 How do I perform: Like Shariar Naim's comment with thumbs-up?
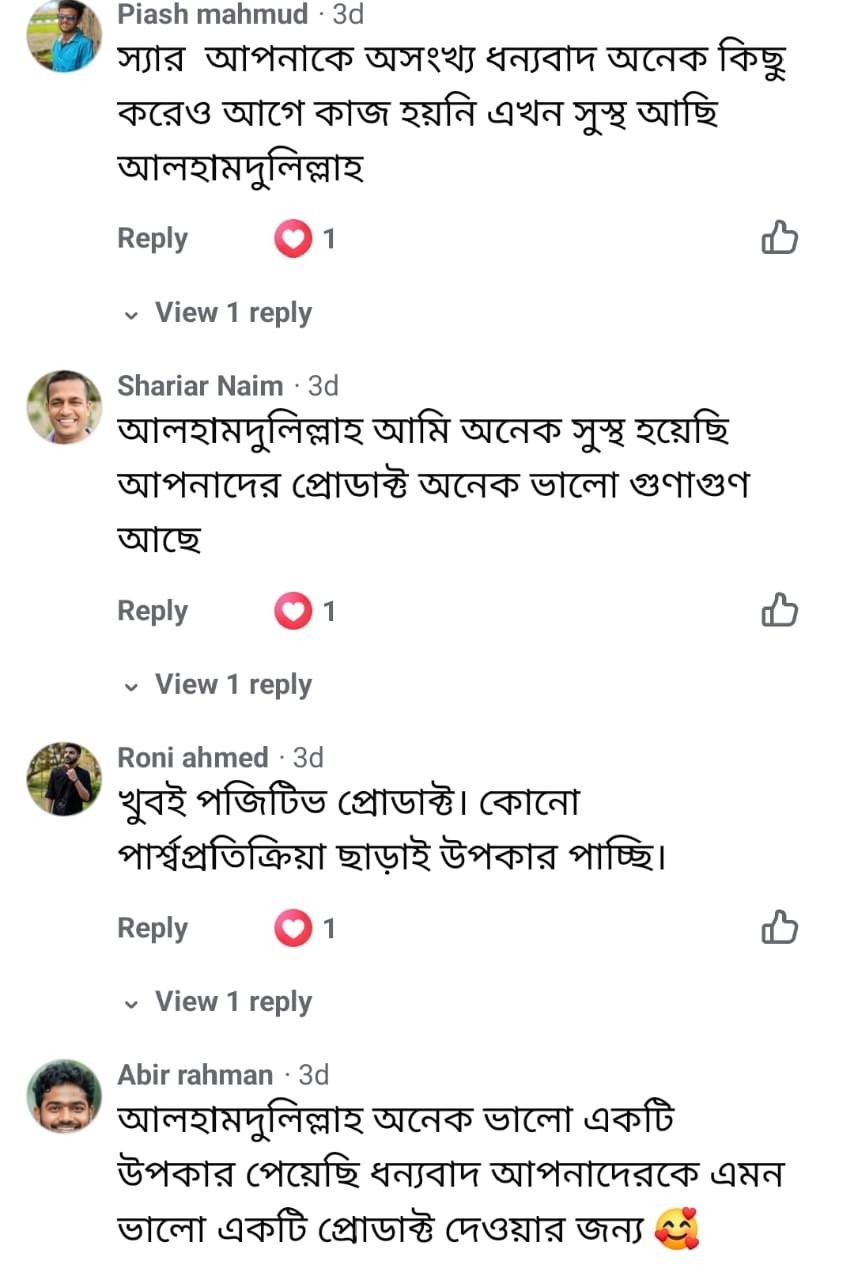(779, 610)
